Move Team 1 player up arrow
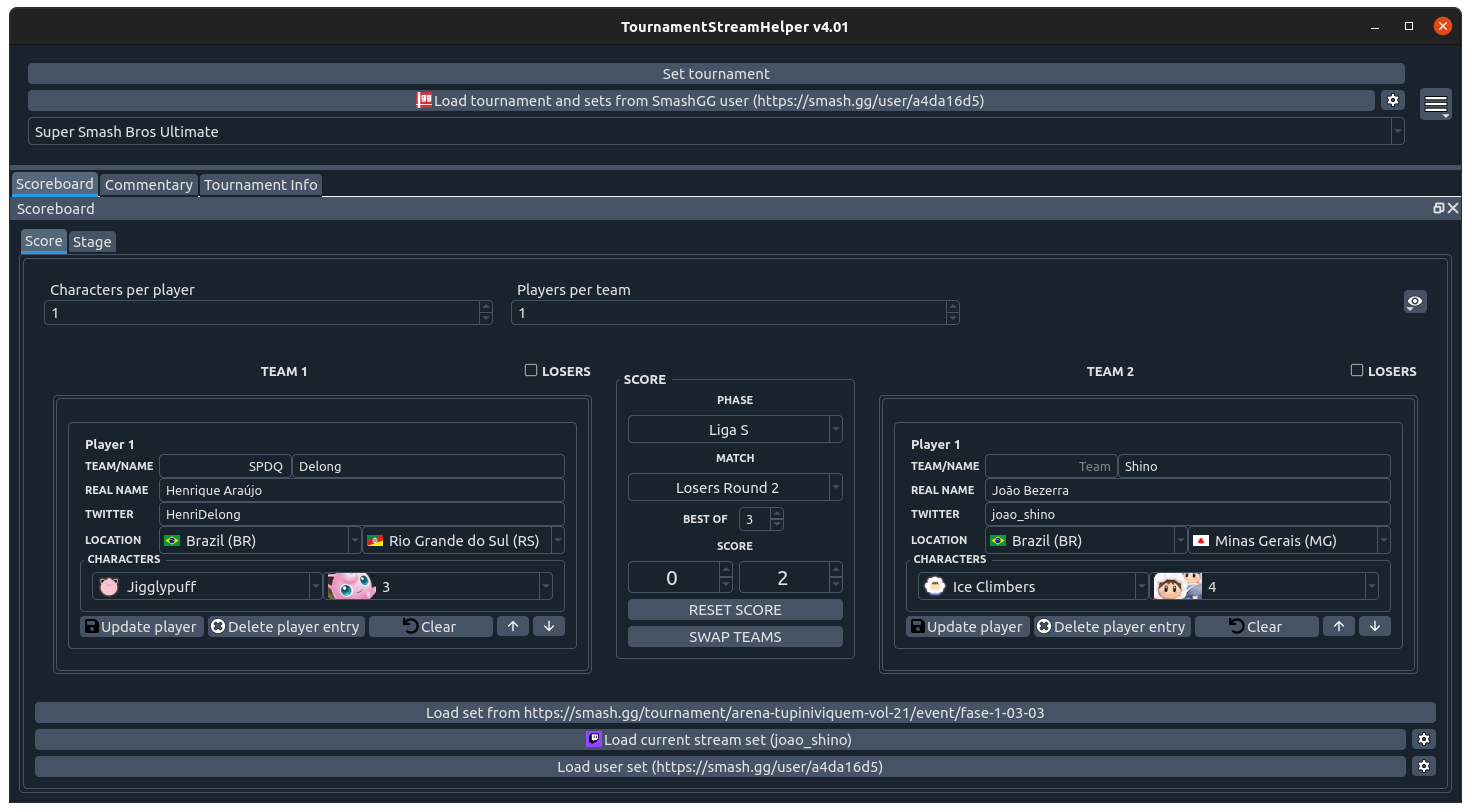The height and width of the screenshot is (812, 1471). [x=513, y=626]
